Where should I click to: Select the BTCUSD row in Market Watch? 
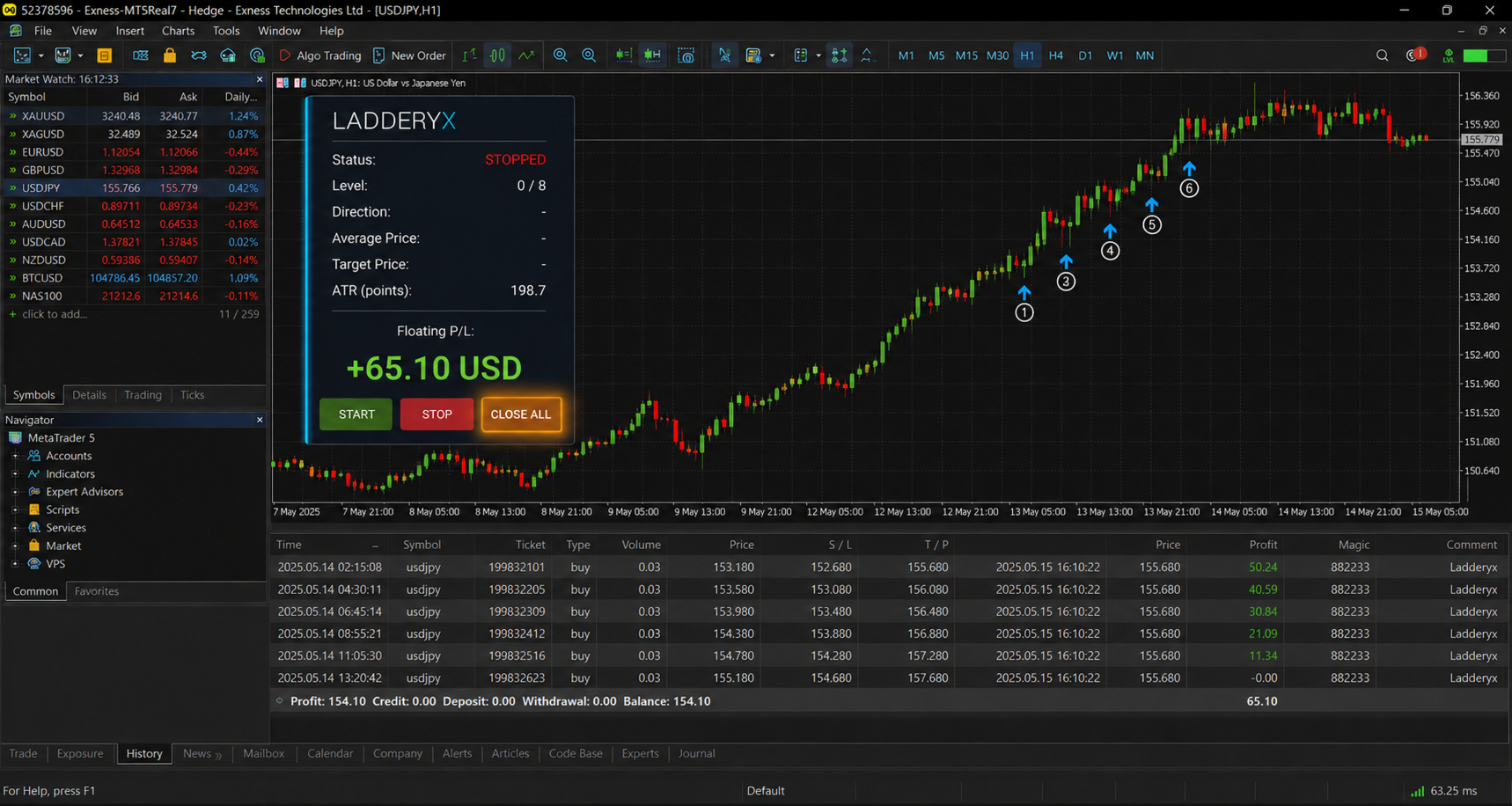134,278
